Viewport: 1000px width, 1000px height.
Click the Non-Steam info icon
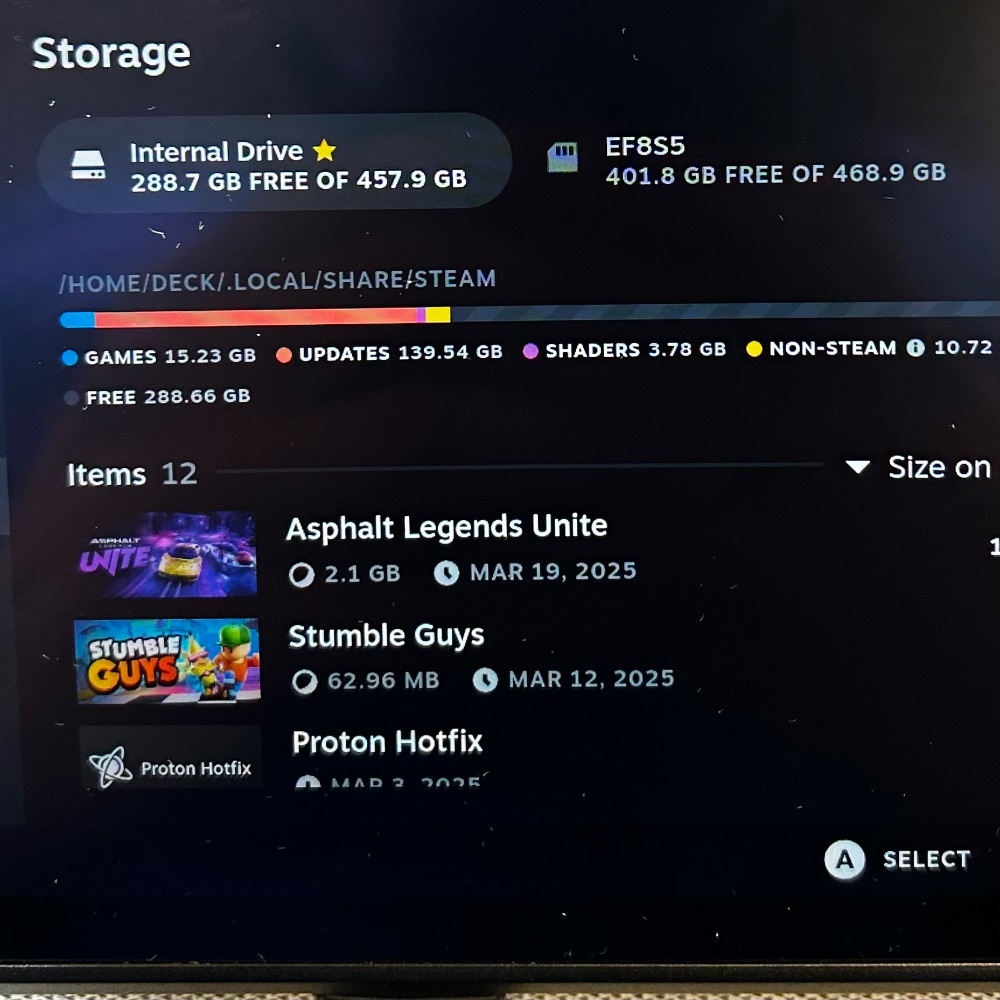pyautogui.click(x=915, y=348)
